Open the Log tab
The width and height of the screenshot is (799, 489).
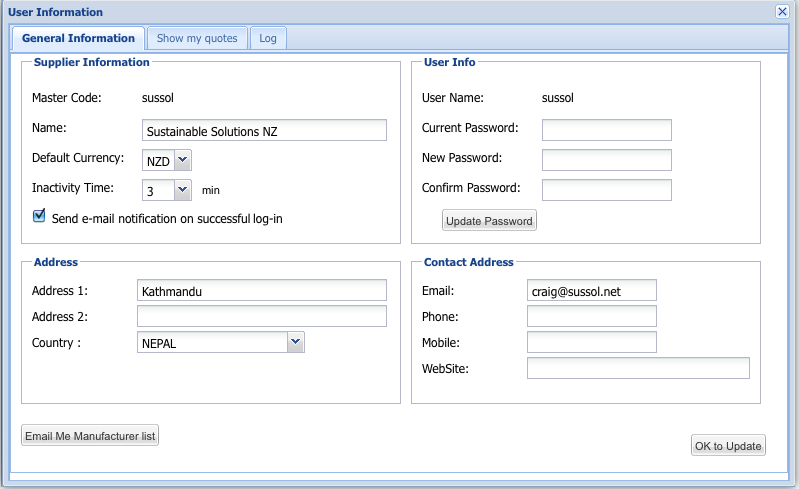click(268, 38)
